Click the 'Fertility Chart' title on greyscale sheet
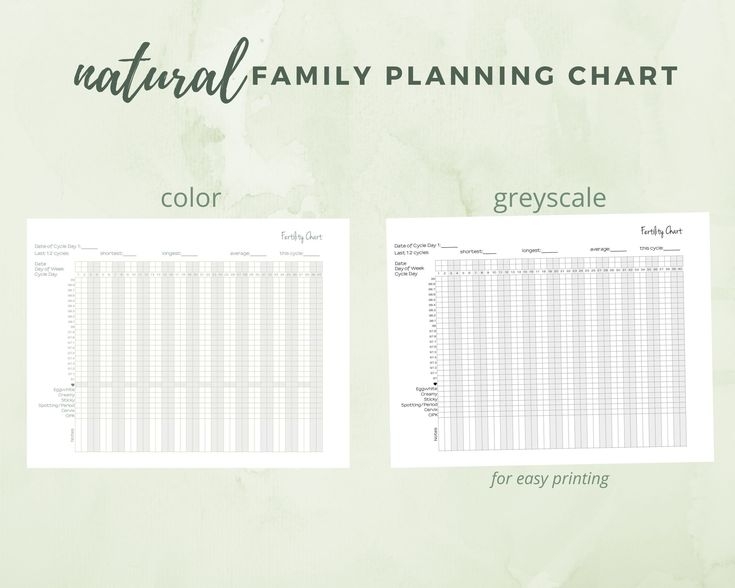 (x=662, y=231)
